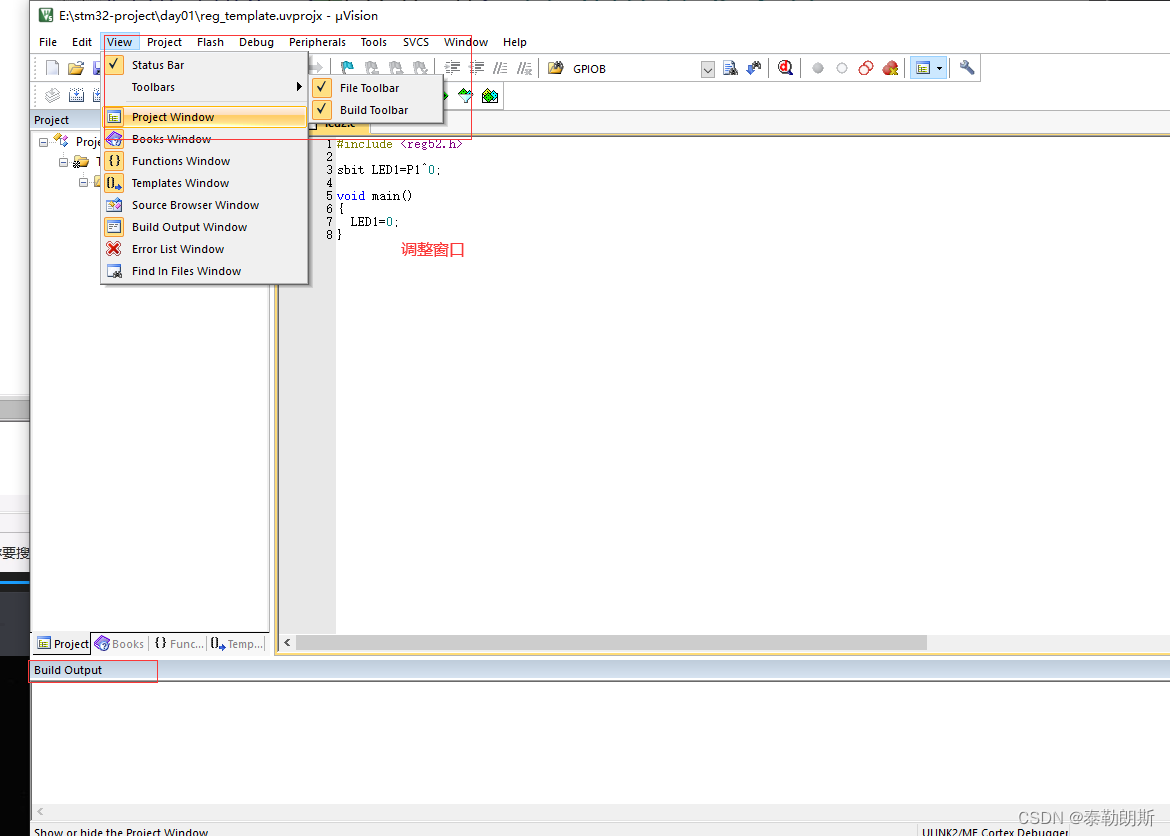
Task: Select the Project tab at panel bottom
Action: pyautogui.click(x=63, y=643)
